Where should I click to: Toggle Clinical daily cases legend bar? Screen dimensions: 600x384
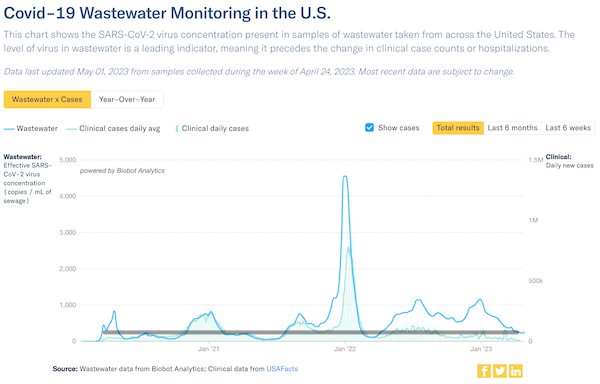click(176, 129)
